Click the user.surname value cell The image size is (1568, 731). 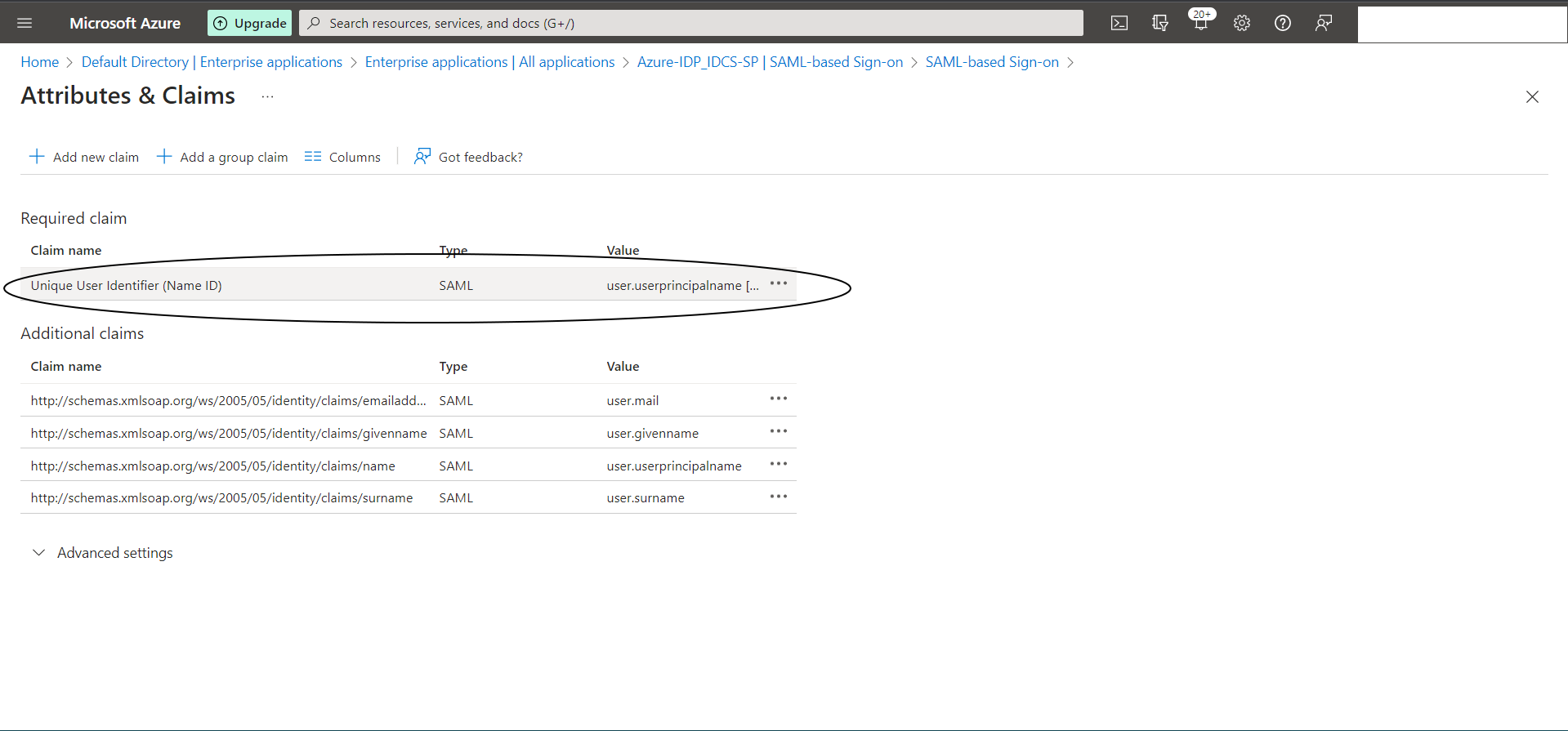(646, 497)
